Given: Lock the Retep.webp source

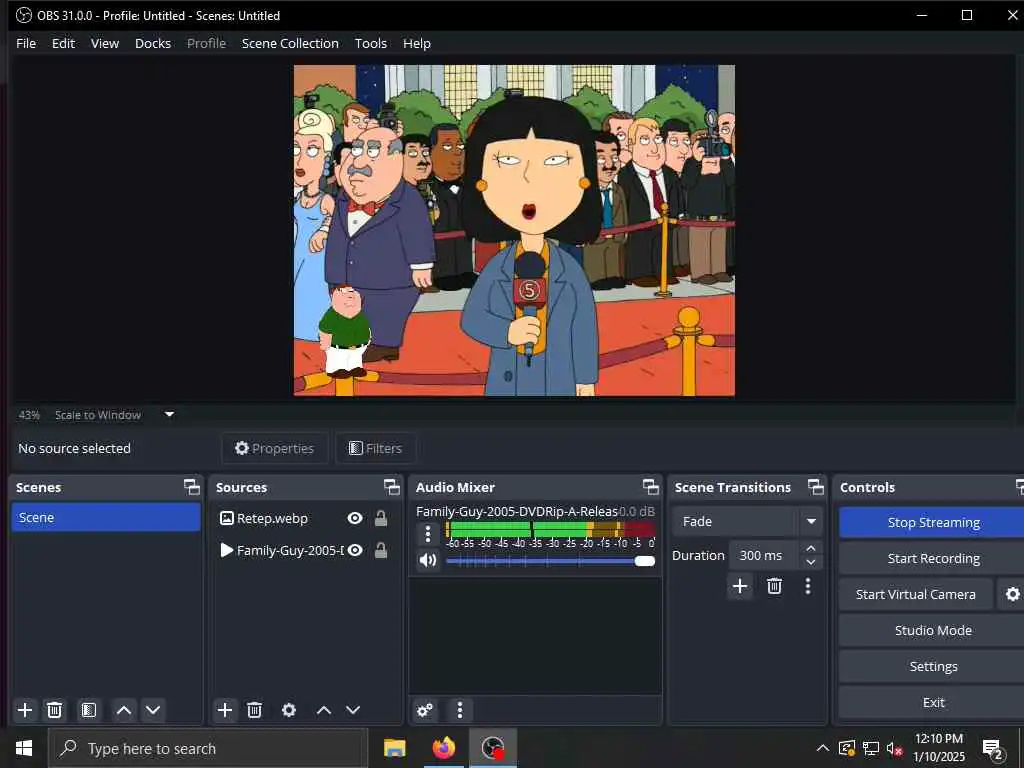Looking at the screenshot, I should click(x=381, y=518).
